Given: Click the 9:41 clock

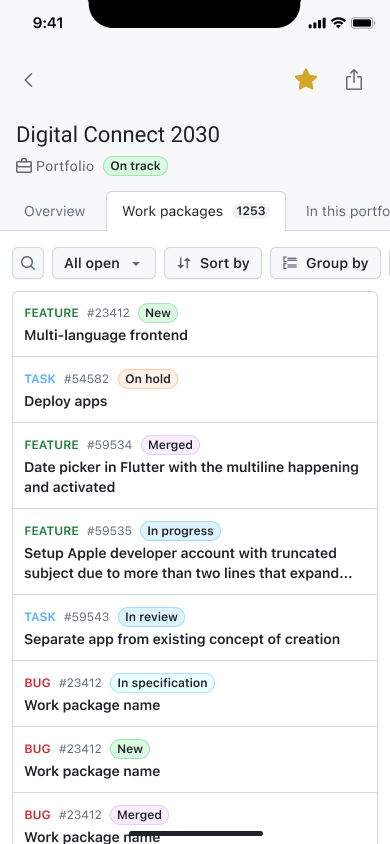Looking at the screenshot, I should point(48,23).
